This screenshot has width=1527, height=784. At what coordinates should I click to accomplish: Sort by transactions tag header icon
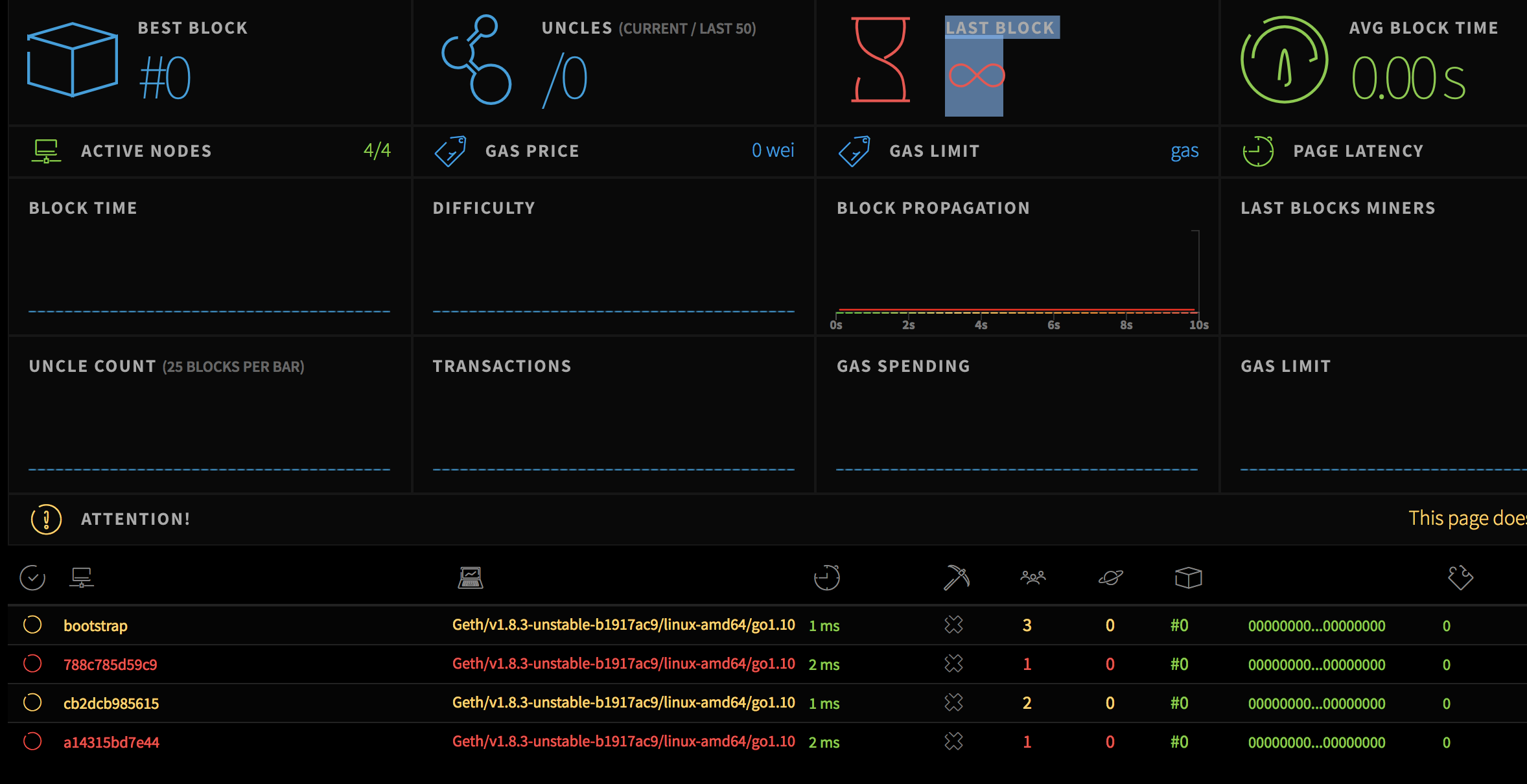click(x=1461, y=577)
